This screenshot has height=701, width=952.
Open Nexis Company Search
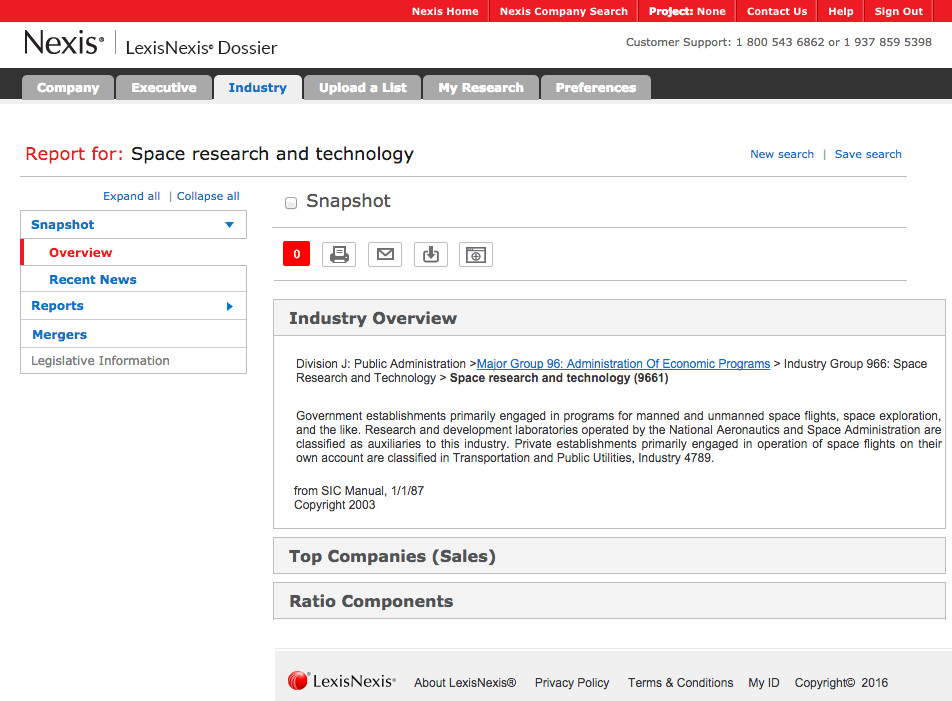click(x=563, y=11)
